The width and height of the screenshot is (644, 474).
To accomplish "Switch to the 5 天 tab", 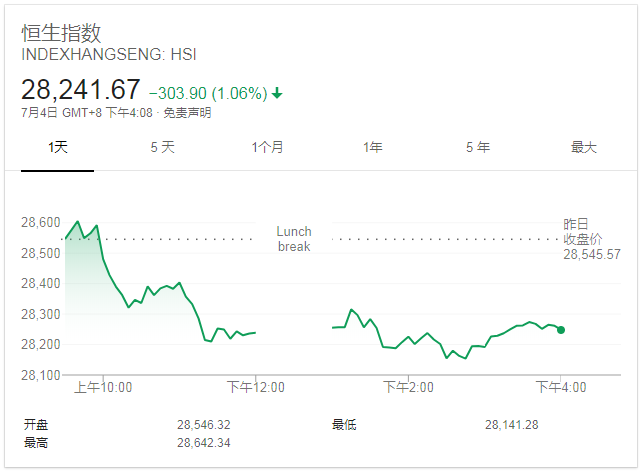I will [163, 147].
